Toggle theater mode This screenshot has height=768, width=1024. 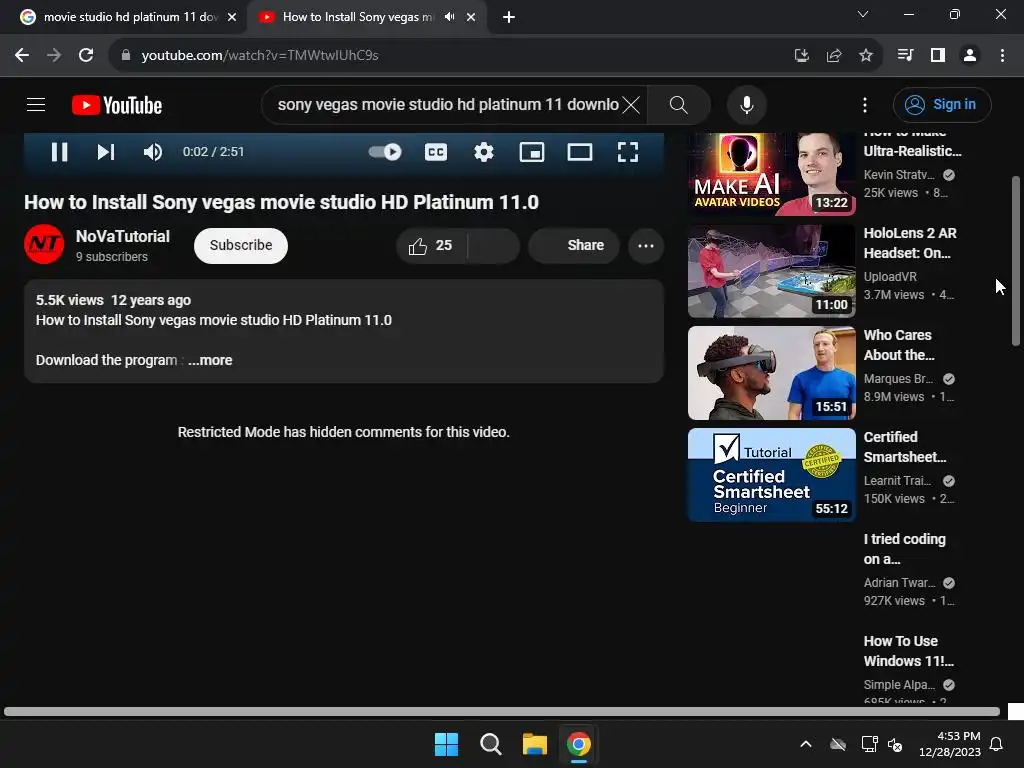(x=580, y=152)
